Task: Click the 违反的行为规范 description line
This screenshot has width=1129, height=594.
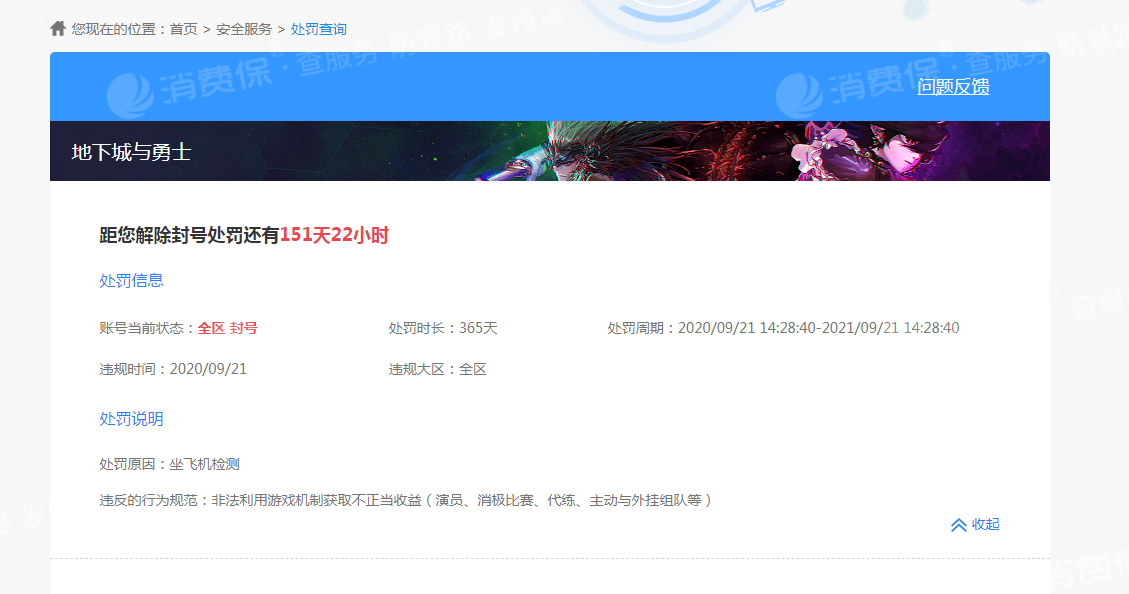Action: click(405, 500)
